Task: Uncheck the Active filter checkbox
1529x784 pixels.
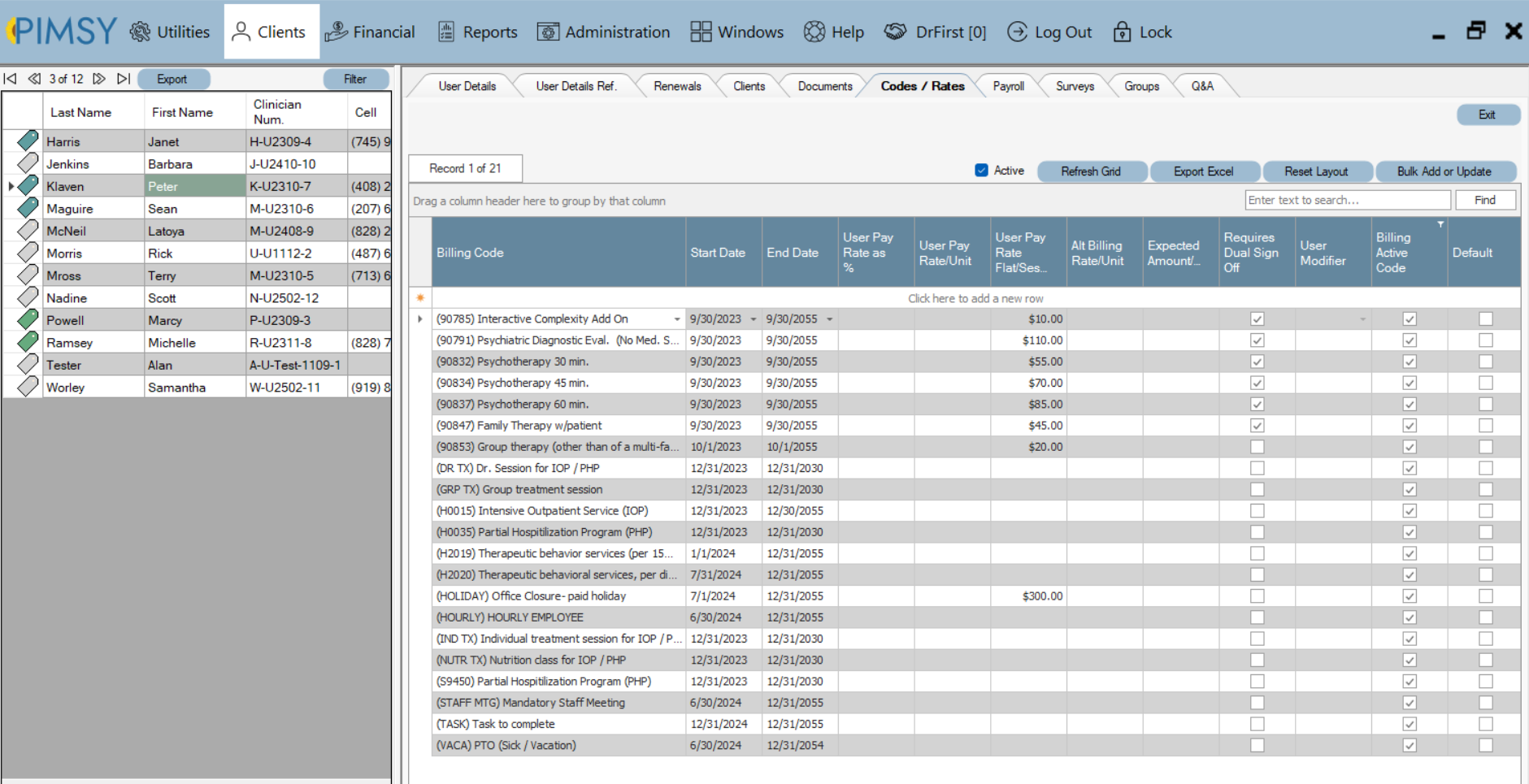Action: click(982, 171)
